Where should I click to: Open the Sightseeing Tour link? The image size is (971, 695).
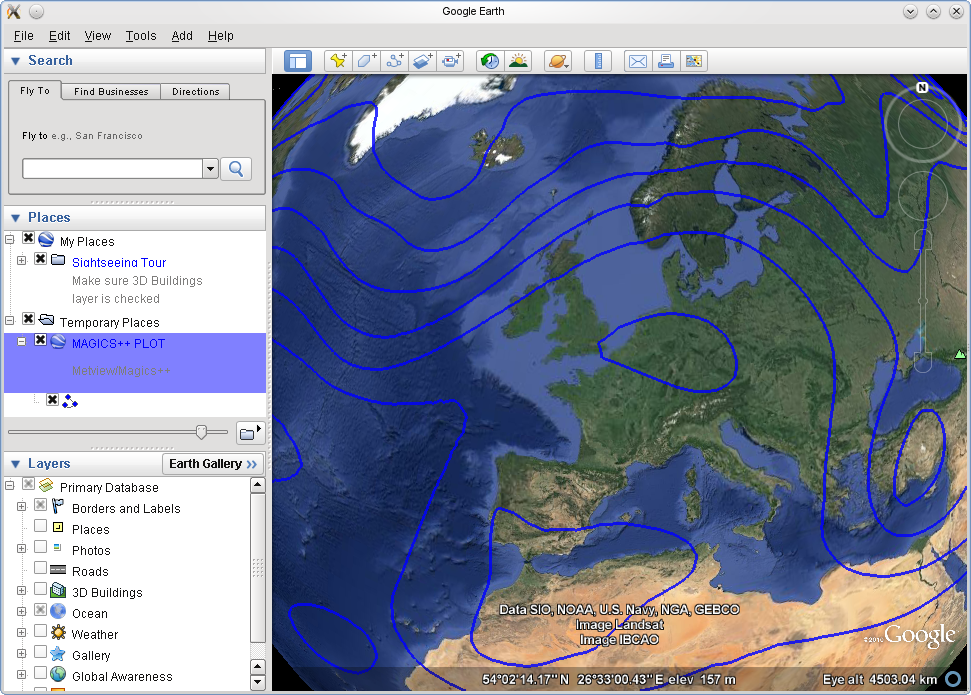[119, 263]
